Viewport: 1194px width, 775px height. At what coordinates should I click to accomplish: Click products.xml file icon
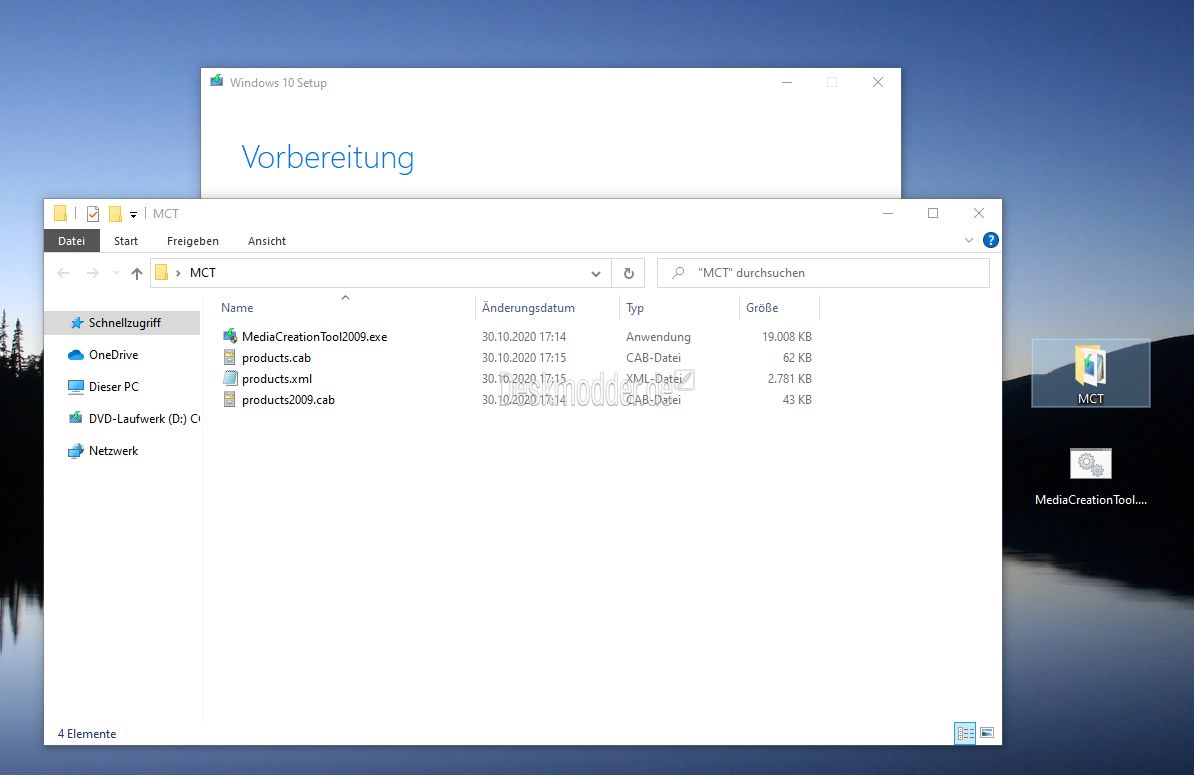230,378
